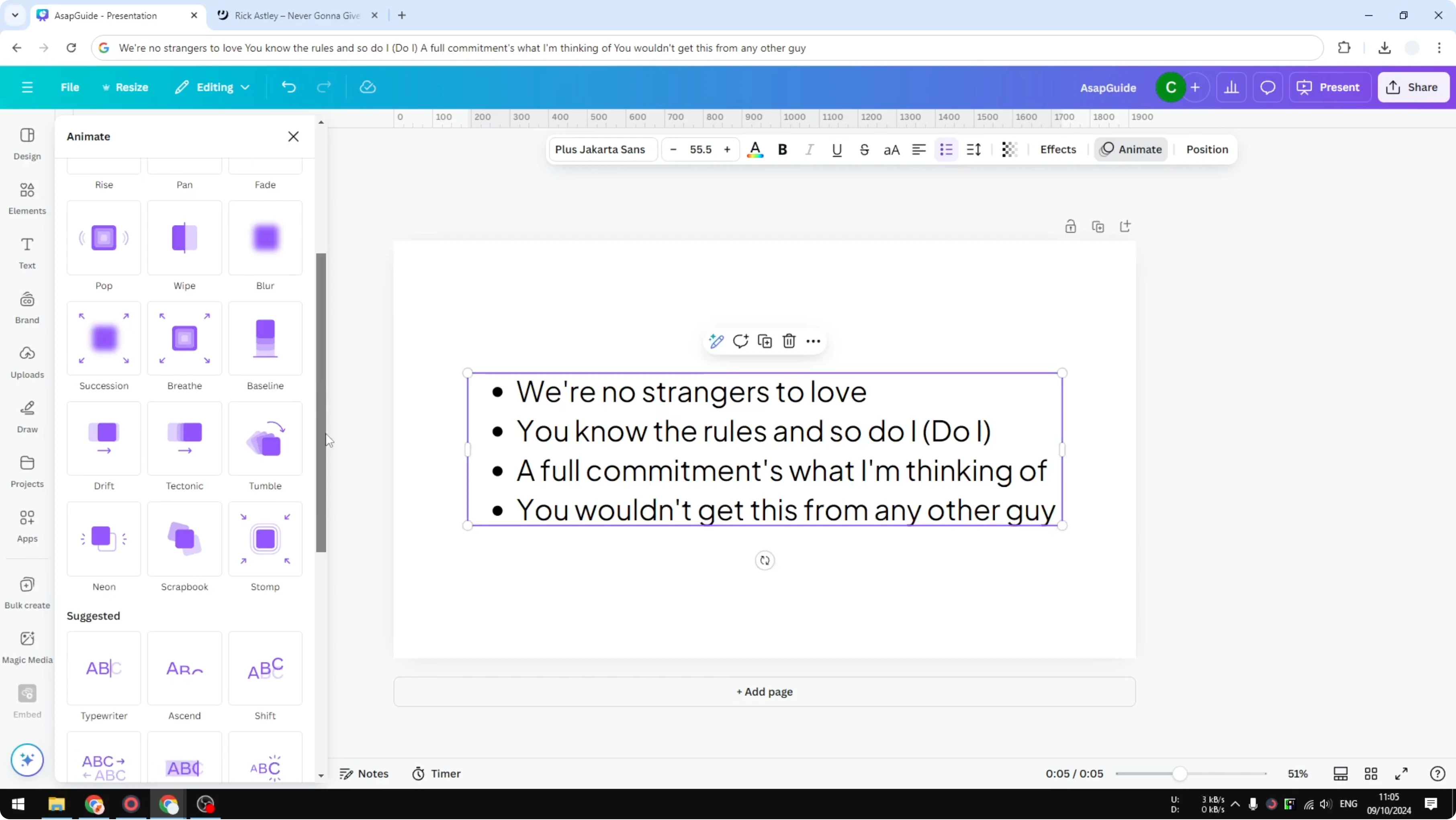Open the File menu
This screenshot has height=820, width=1456.
tap(70, 87)
